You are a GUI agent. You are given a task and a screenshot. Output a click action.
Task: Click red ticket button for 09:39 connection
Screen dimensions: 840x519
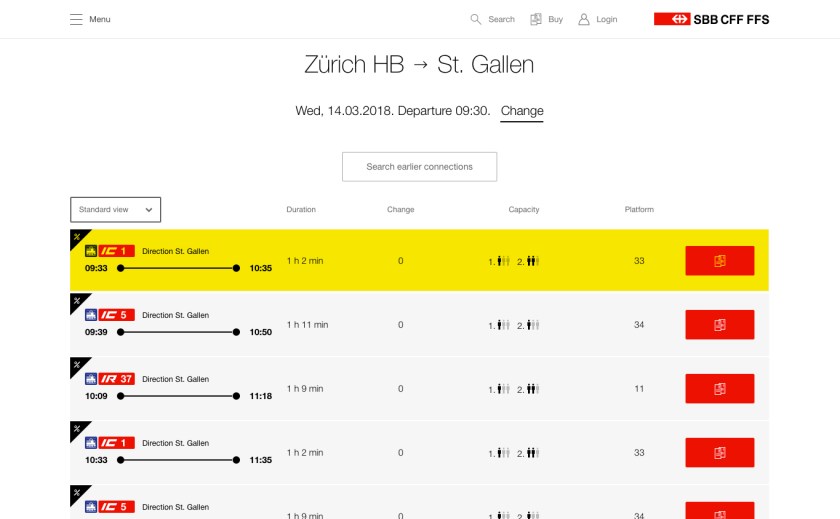[x=719, y=325]
